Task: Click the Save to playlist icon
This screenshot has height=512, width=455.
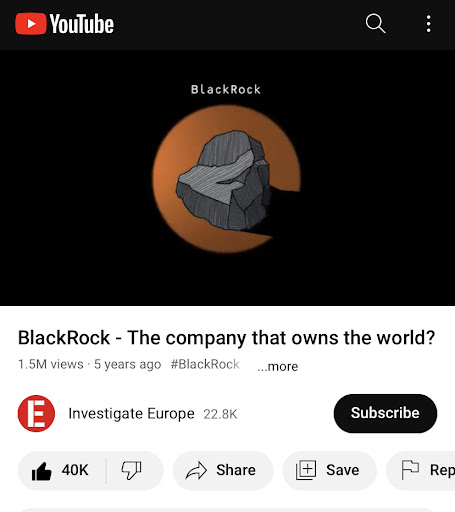Action: [306, 470]
